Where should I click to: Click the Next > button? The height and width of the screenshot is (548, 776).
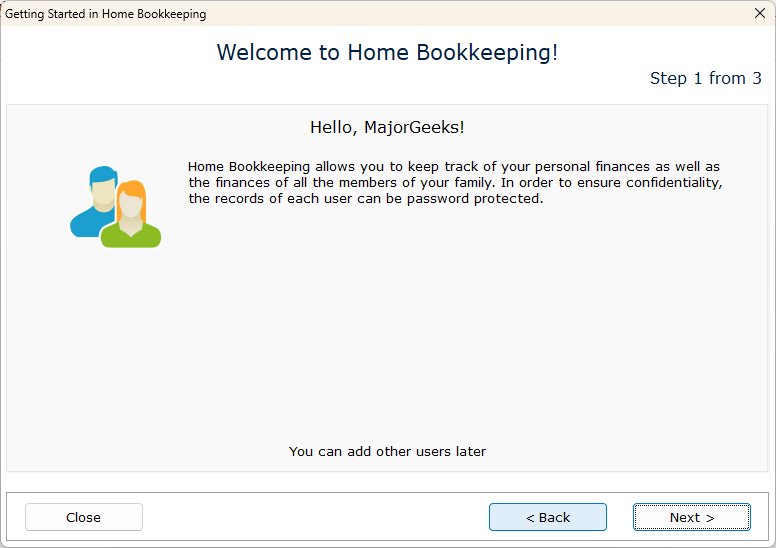click(x=691, y=517)
